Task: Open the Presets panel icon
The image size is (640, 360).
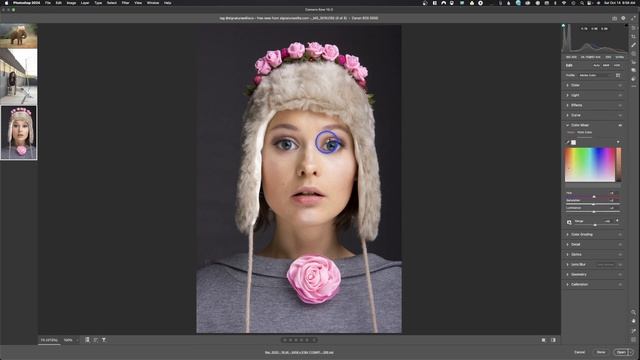Action: [x=633, y=79]
